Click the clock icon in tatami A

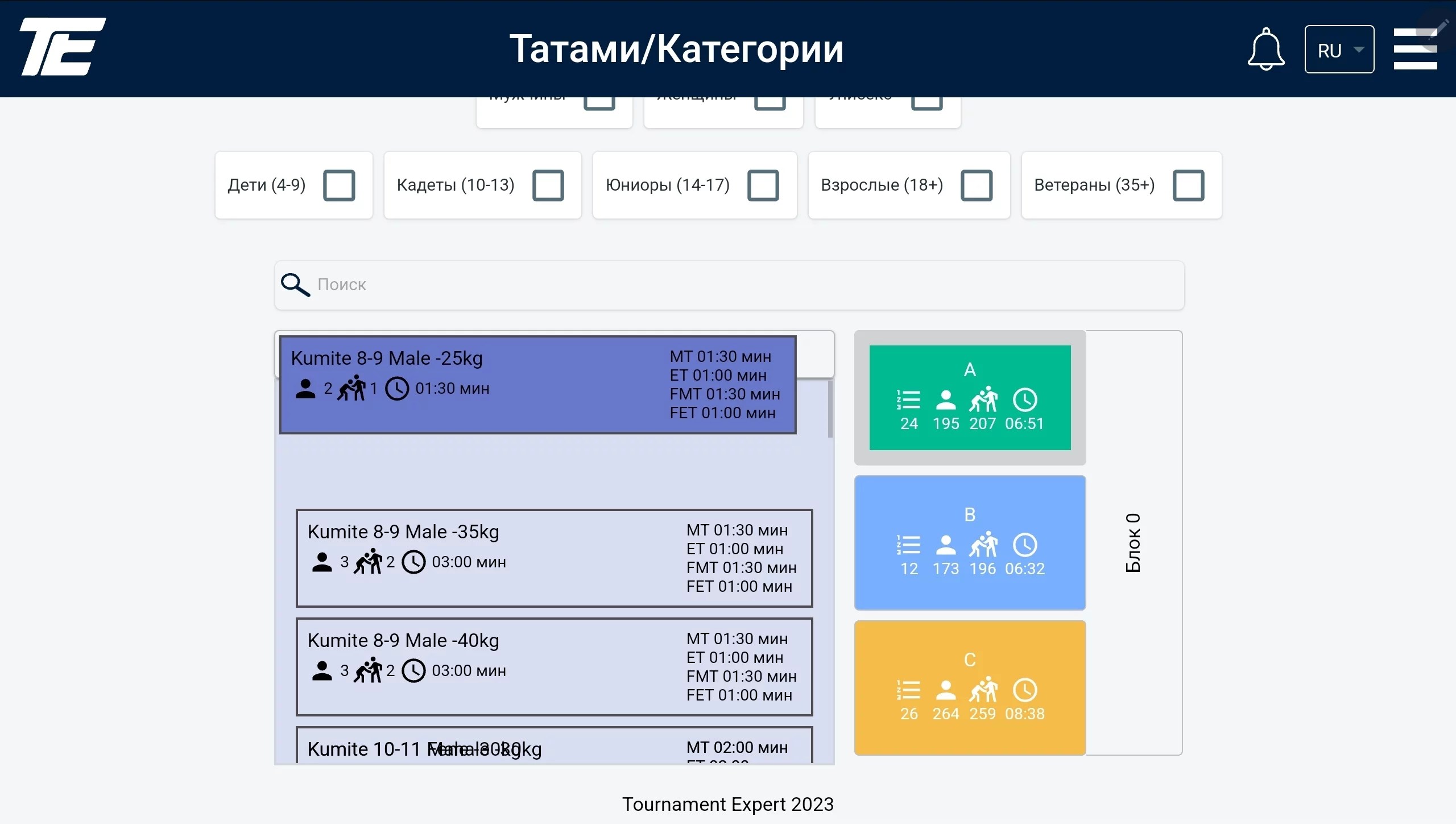(x=1025, y=400)
